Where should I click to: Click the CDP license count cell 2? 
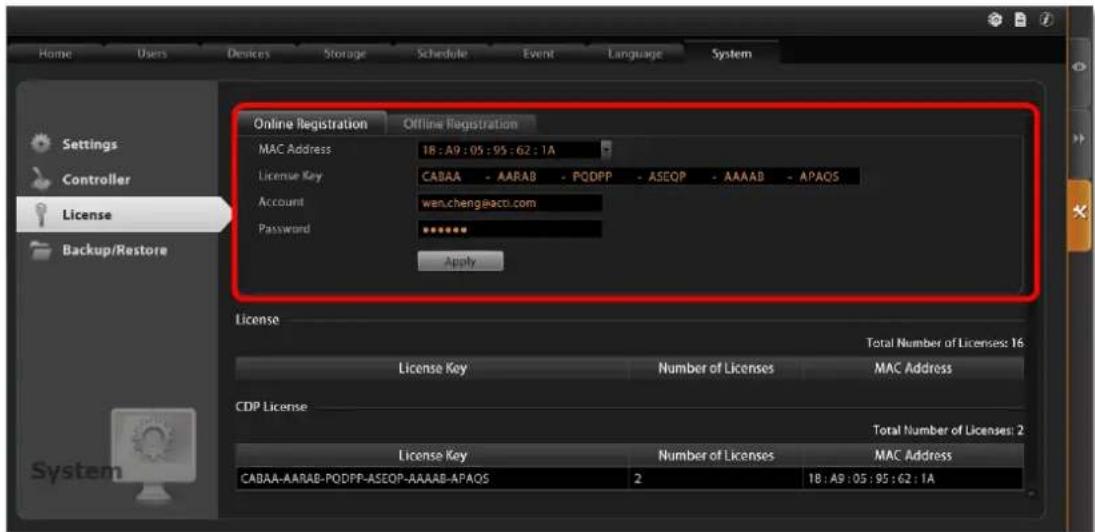(x=716, y=479)
